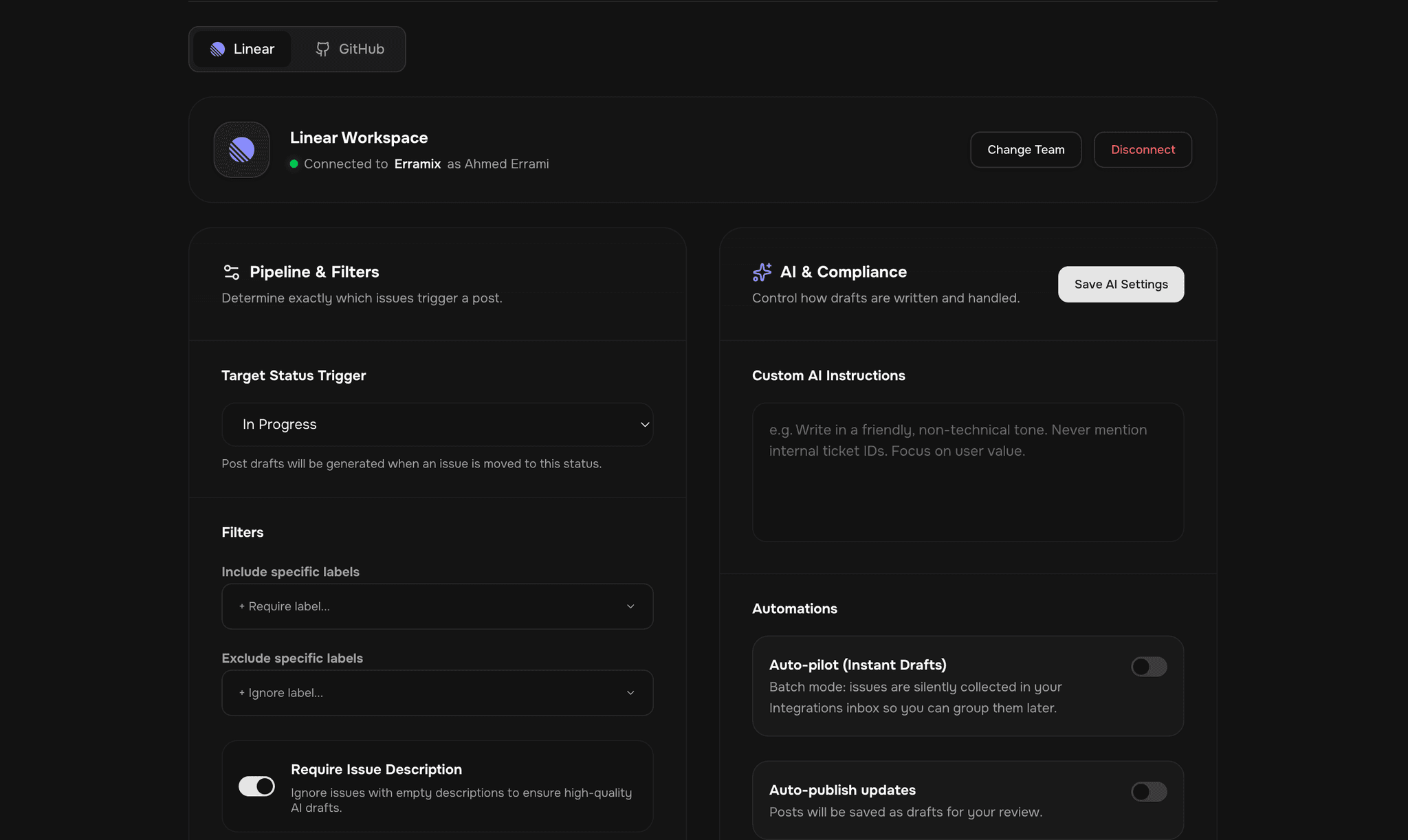Click 'Control how drafts are written and handled.'

pyautogui.click(x=885, y=298)
